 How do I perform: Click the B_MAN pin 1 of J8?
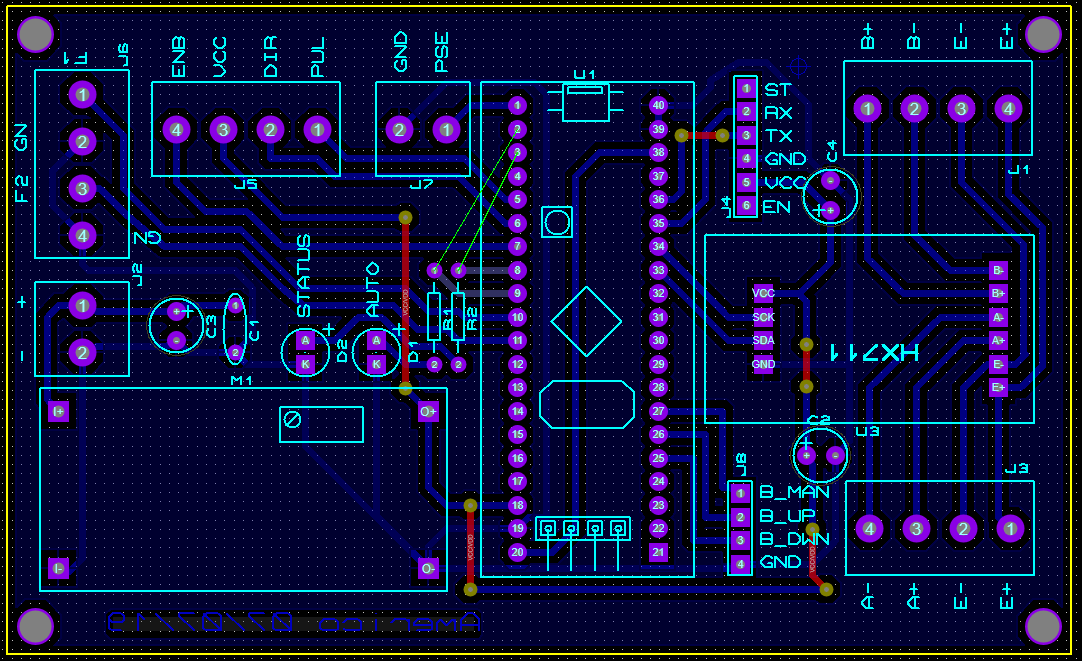click(x=740, y=493)
